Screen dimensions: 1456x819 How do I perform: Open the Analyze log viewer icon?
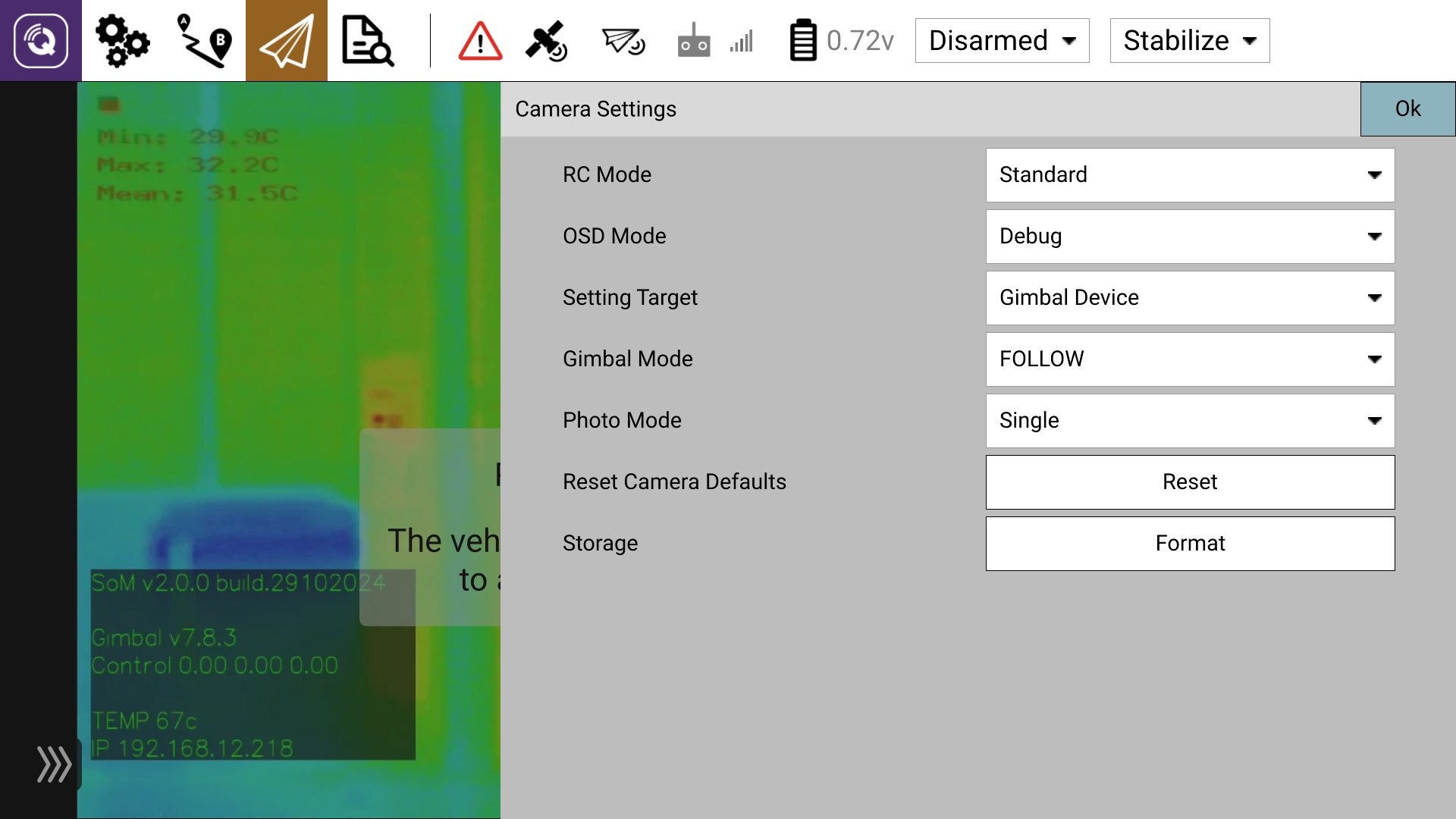pyautogui.click(x=368, y=41)
